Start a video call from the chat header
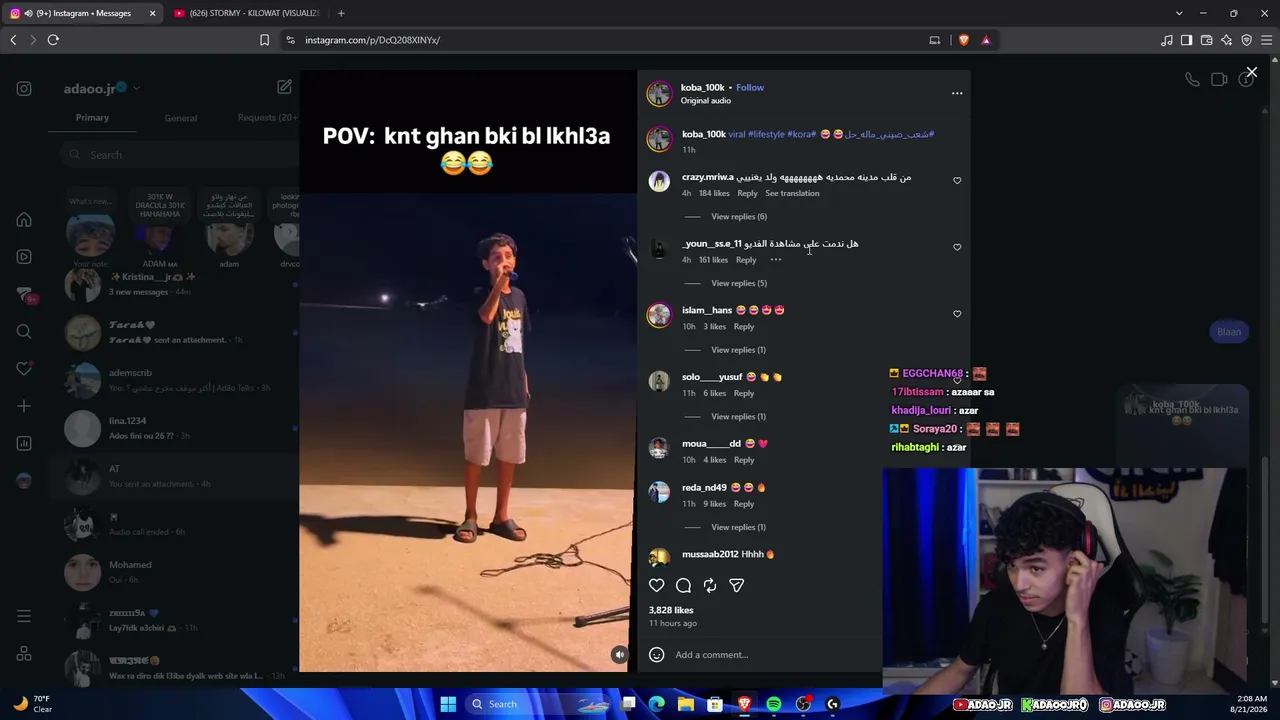The width and height of the screenshot is (1280, 720). (x=1219, y=80)
